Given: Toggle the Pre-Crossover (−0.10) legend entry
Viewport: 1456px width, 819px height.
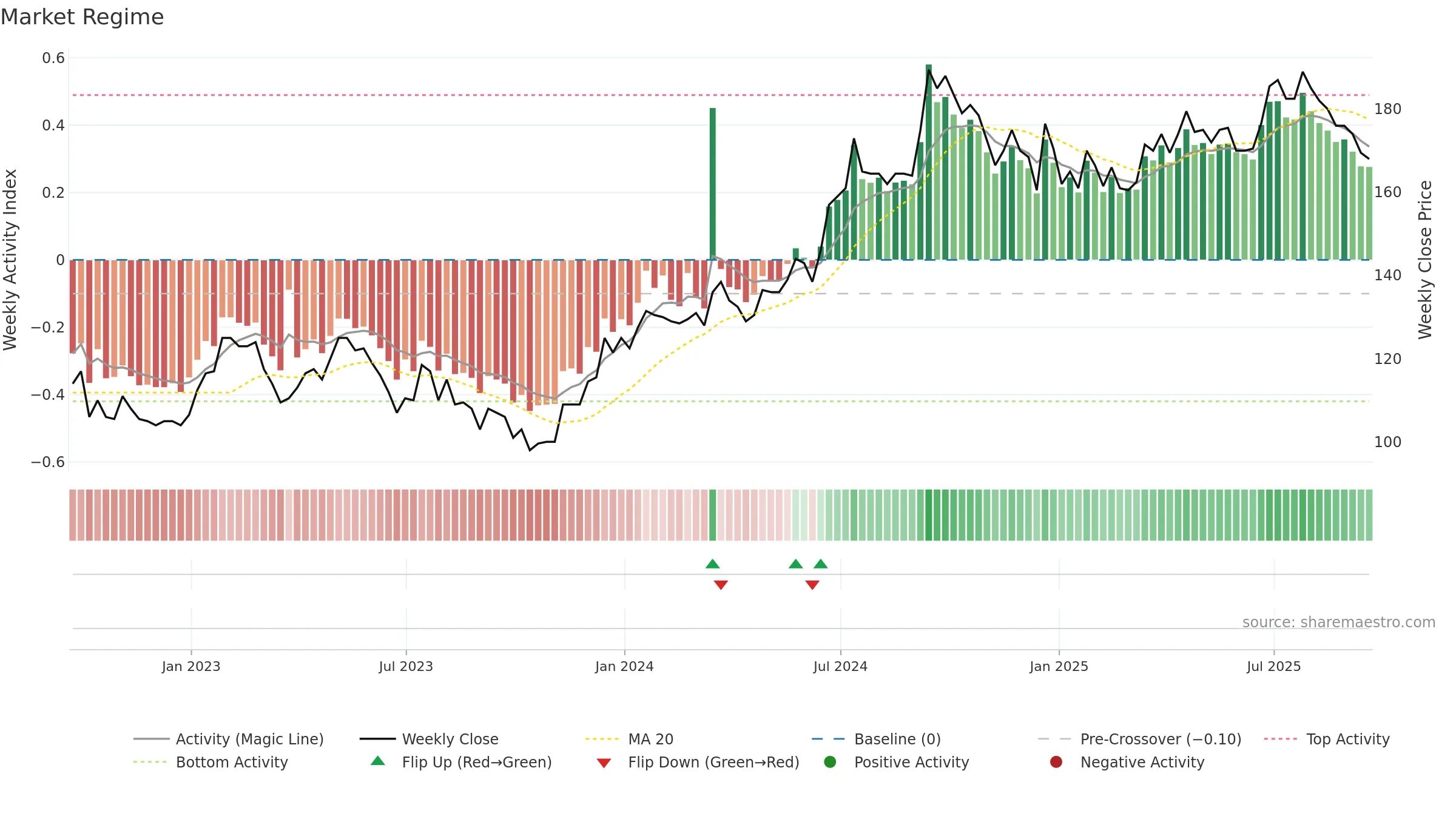Looking at the screenshot, I should (x=1140, y=739).
